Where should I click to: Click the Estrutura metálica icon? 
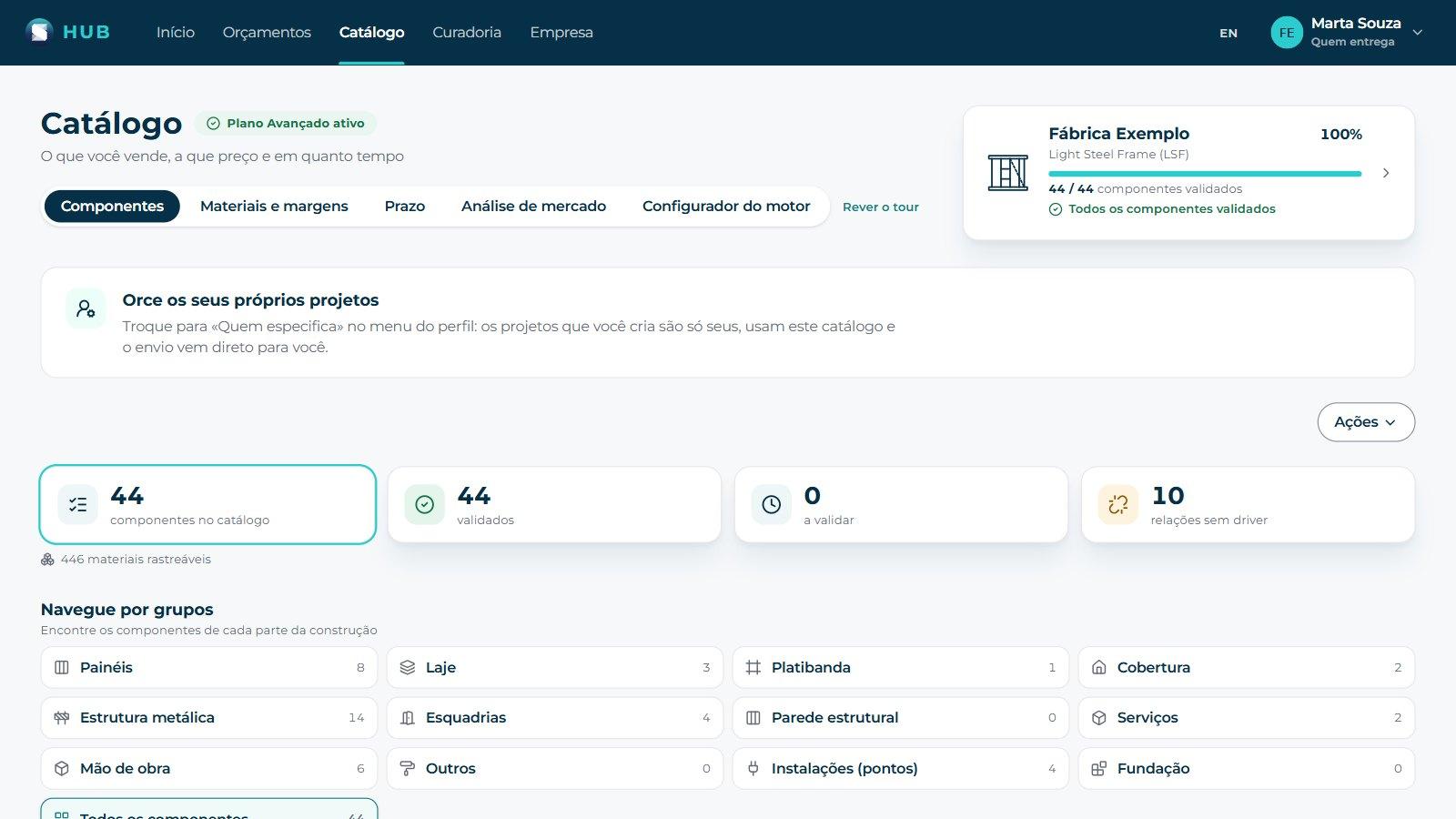[x=62, y=718]
